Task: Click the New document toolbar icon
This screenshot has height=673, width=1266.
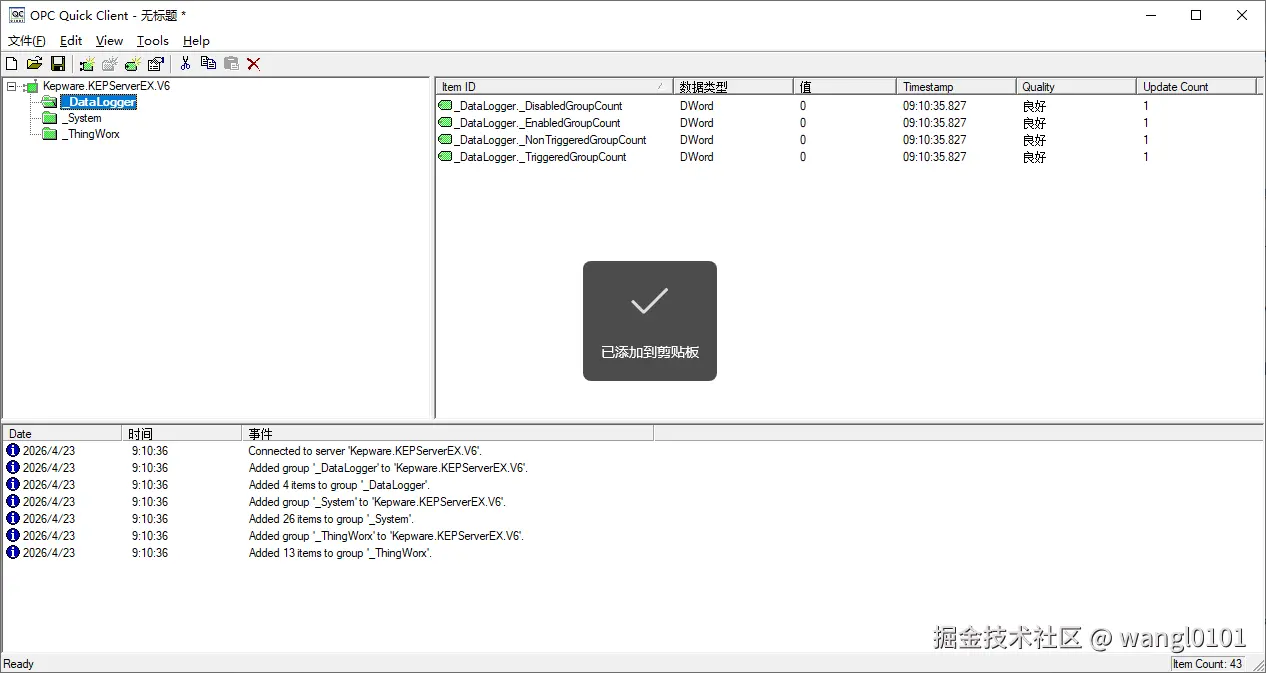Action: (x=12, y=64)
